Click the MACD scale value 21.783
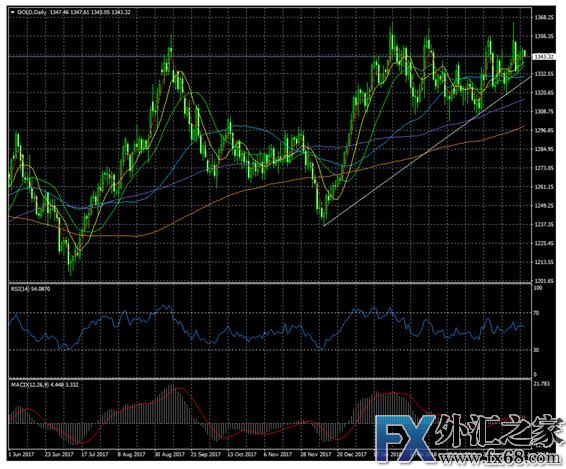Viewport: 566px width, 469px height. [543, 383]
